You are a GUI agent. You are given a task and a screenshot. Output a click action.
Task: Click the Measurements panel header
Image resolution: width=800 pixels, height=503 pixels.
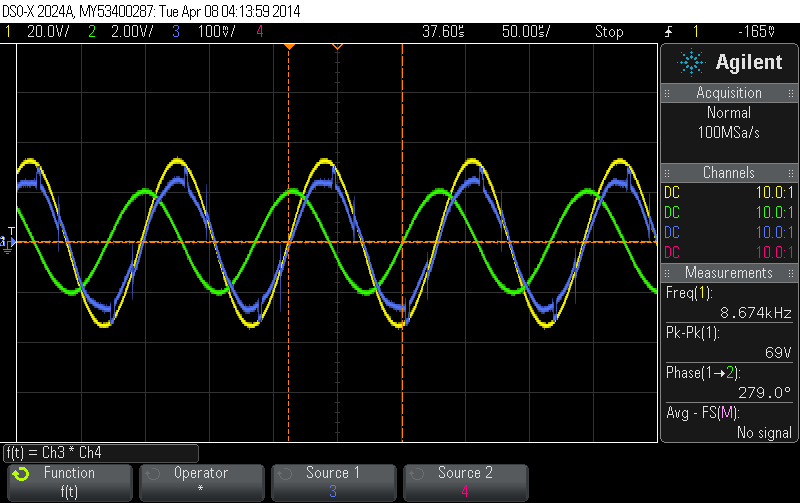tap(729, 272)
